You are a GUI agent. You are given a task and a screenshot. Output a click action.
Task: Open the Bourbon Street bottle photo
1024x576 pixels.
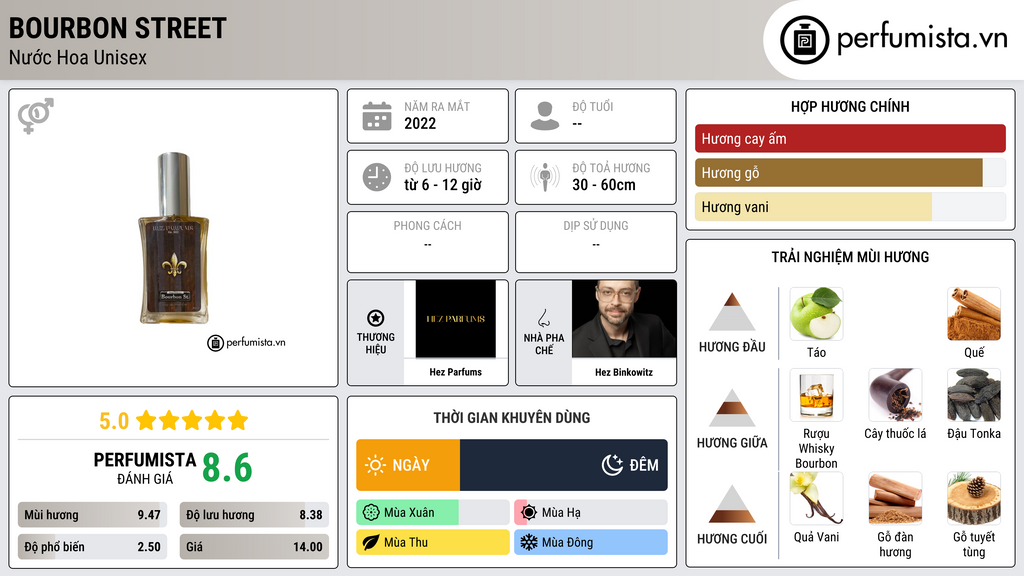[174, 238]
